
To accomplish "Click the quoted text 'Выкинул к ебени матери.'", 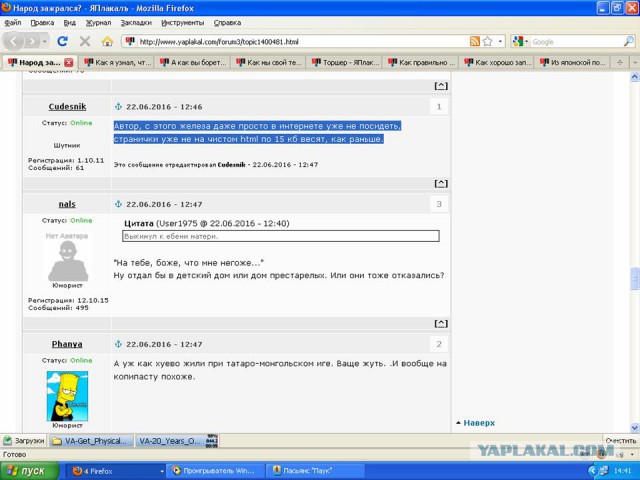I will (x=171, y=236).
